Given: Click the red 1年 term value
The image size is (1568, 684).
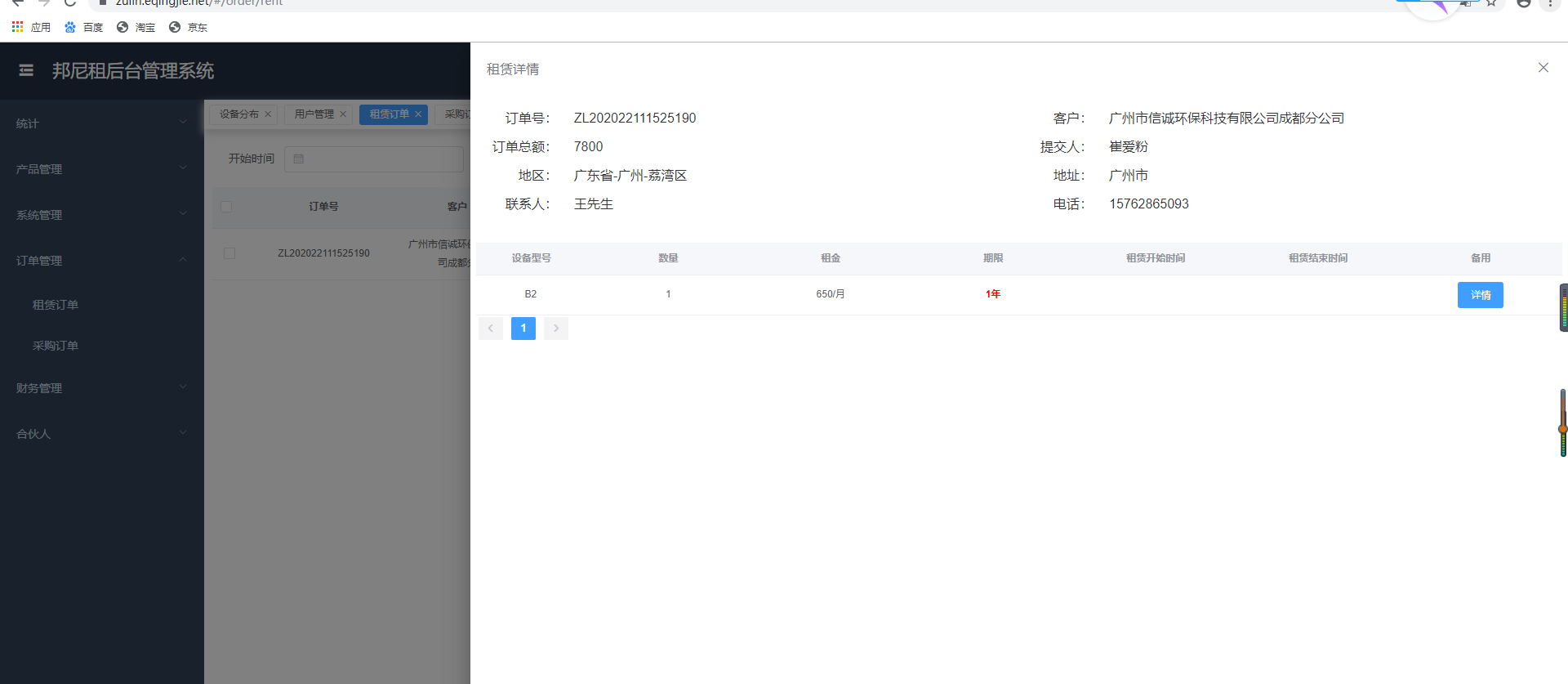Looking at the screenshot, I should coord(993,294).
